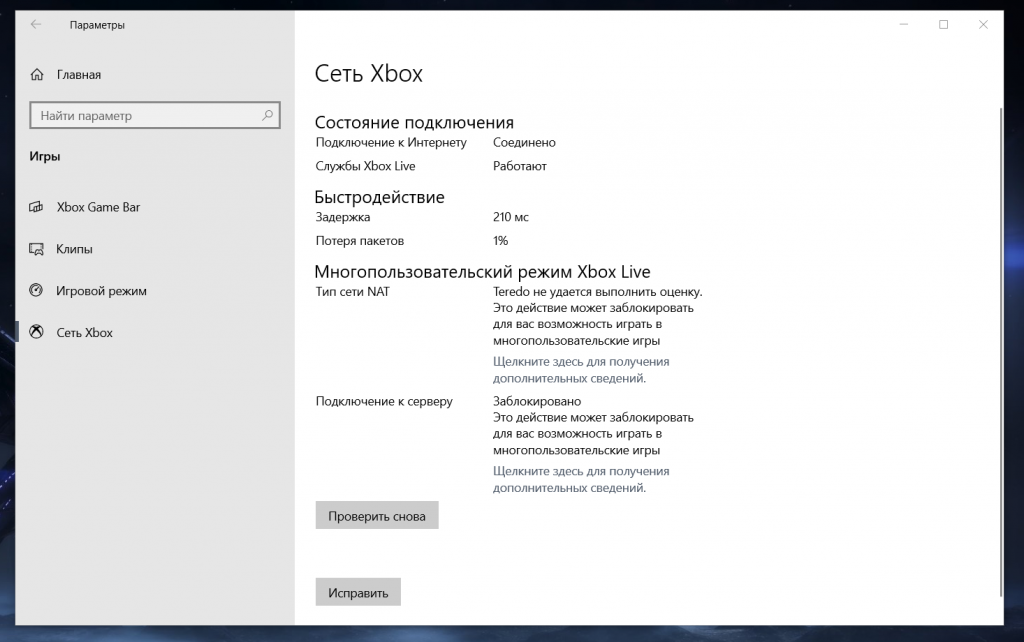Click the Исправить button
This screenshot has width=1024, height=642.
click(x=358, y=592)
